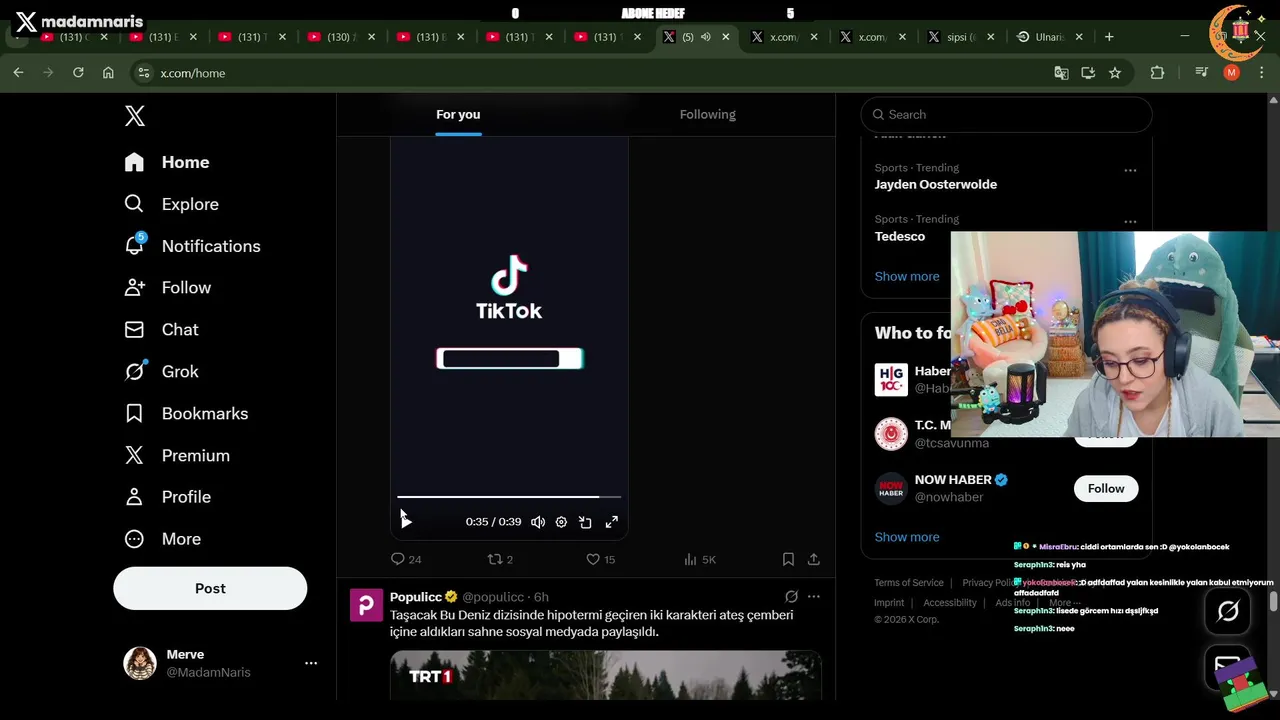This screenshot has width=1280, height=720.
Task: Reply to the tweet with 24 comments
Action: pyautogui.click(x=406, y=560)
